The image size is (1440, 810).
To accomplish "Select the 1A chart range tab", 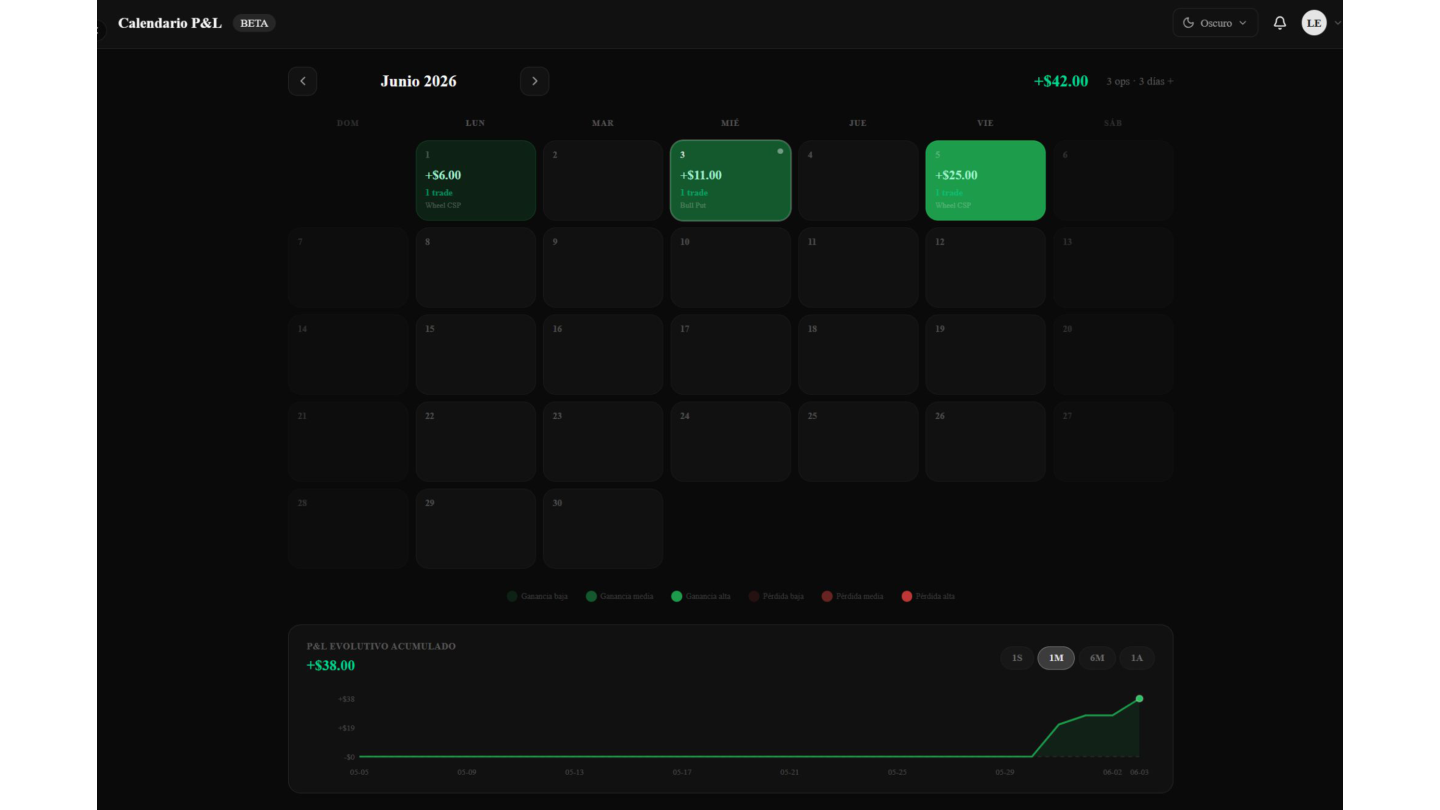I will click(1137, 658).
